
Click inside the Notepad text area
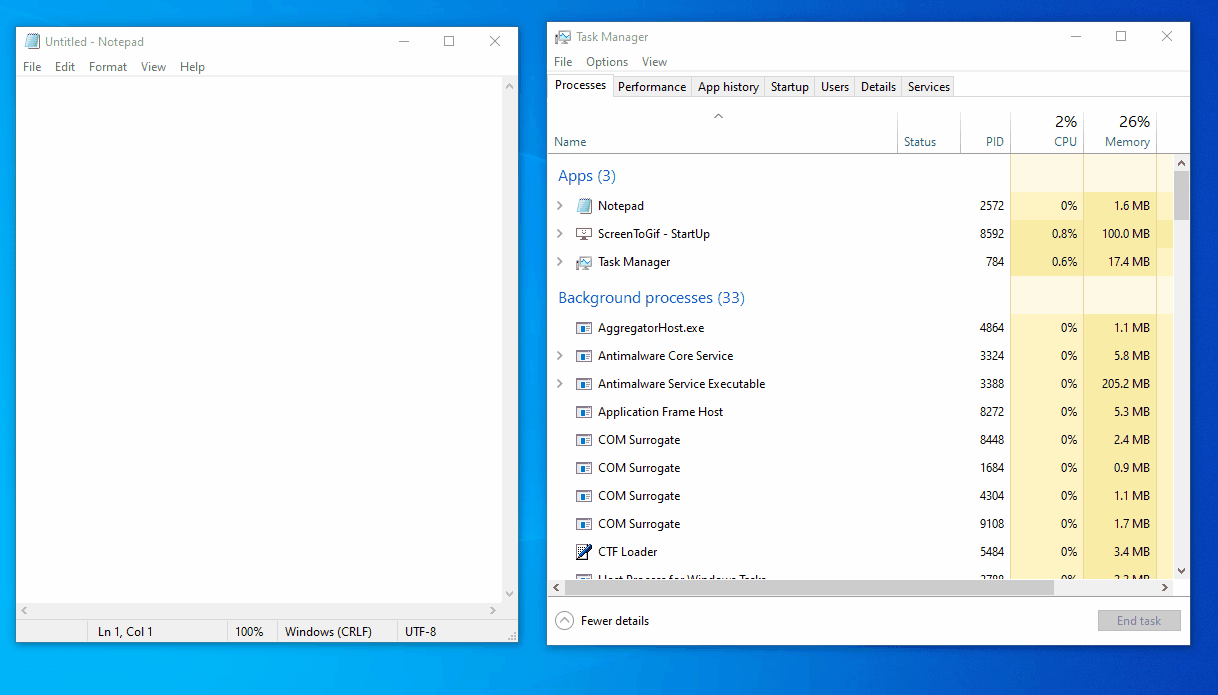(x=258, y=340)
